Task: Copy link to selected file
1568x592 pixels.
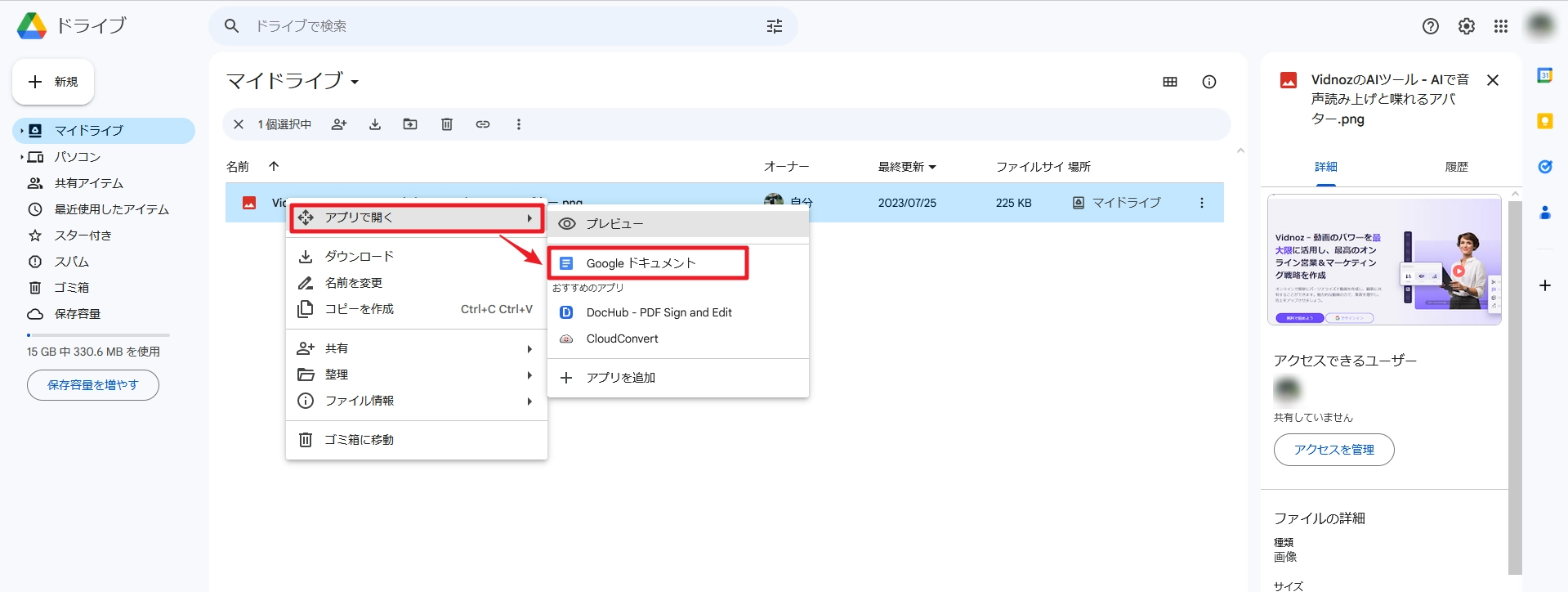Action: [x=483, y=124]
